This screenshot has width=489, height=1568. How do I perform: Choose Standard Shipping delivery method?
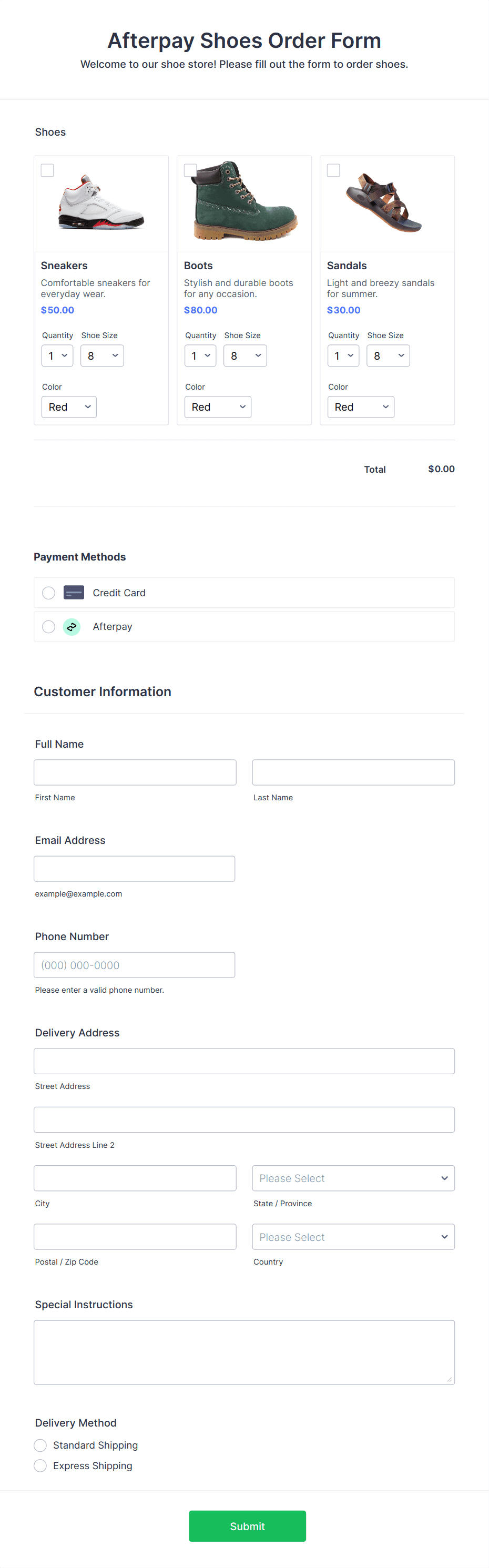40,1445
